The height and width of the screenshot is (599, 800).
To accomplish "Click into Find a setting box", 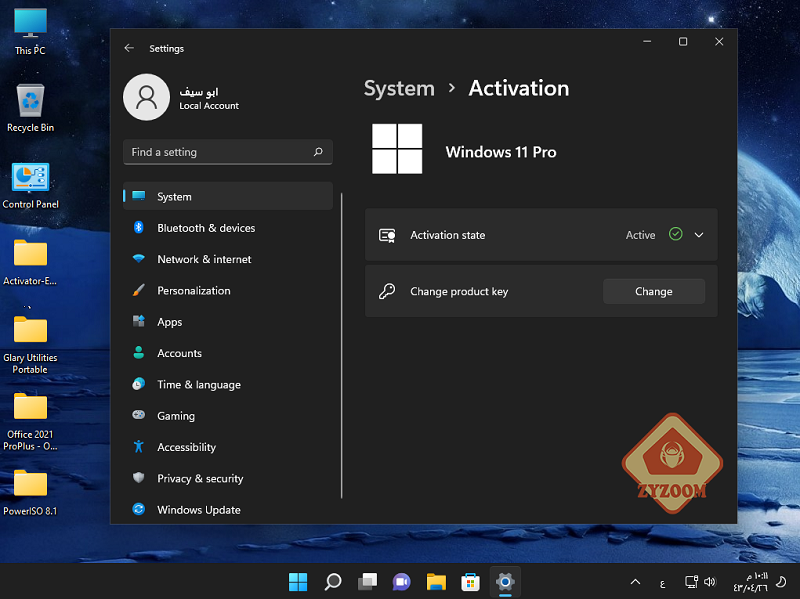I will 228,152.
